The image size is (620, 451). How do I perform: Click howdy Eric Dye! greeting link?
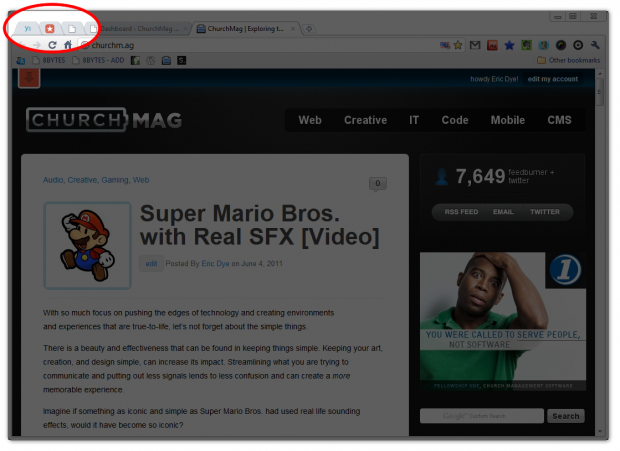click(494, 79)
